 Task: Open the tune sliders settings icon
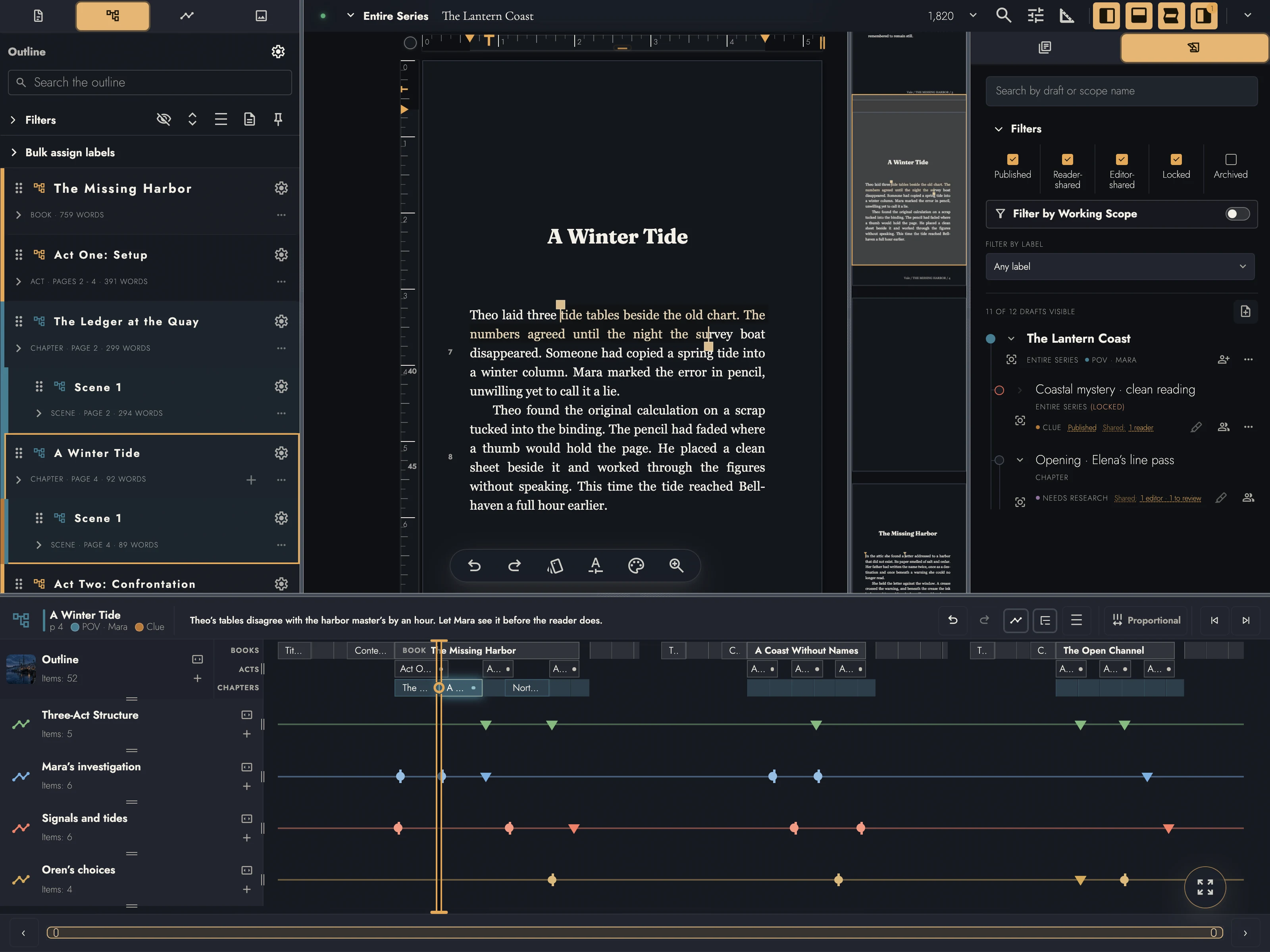1035,15
